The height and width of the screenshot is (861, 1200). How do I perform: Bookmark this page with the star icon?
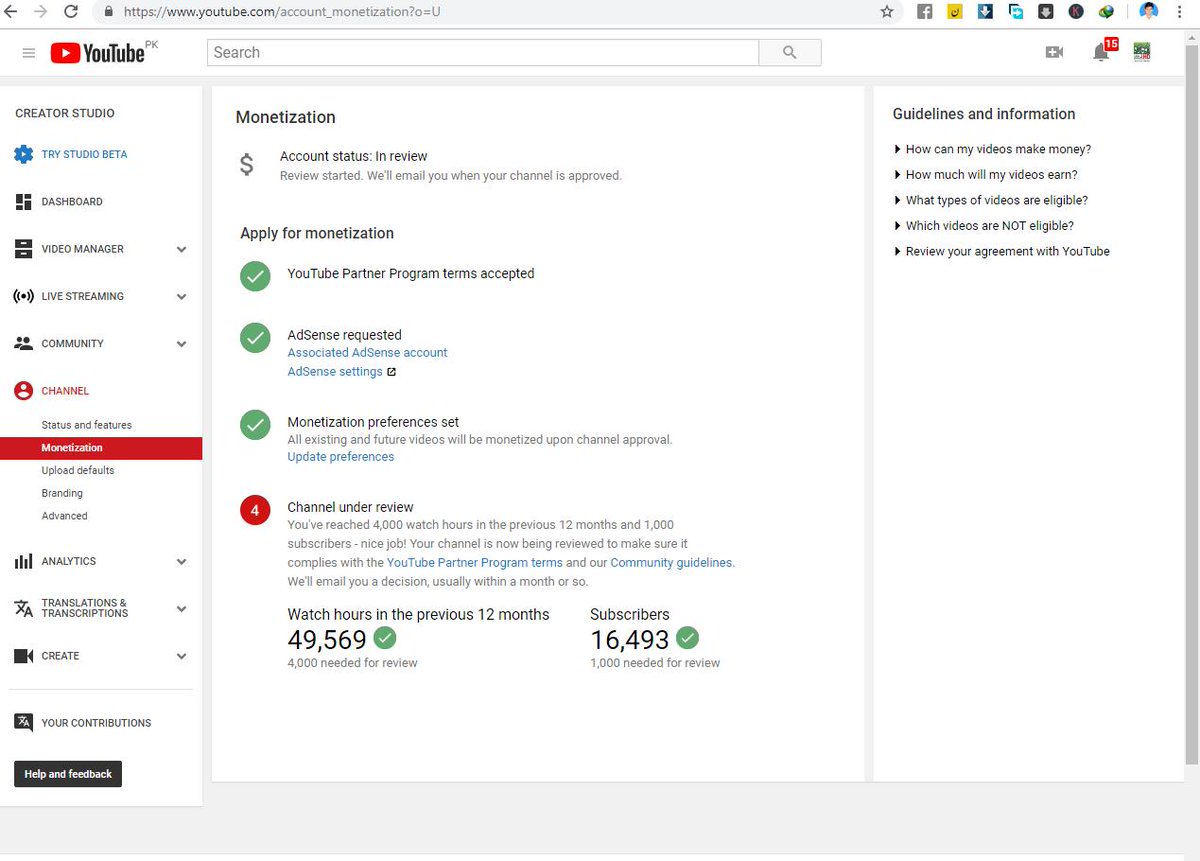[x=886, y=12]
